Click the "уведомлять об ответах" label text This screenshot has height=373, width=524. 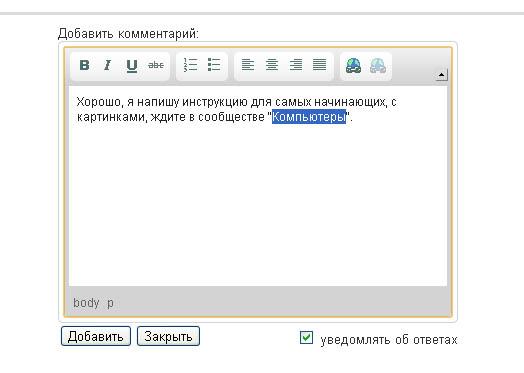coord(389,340)
